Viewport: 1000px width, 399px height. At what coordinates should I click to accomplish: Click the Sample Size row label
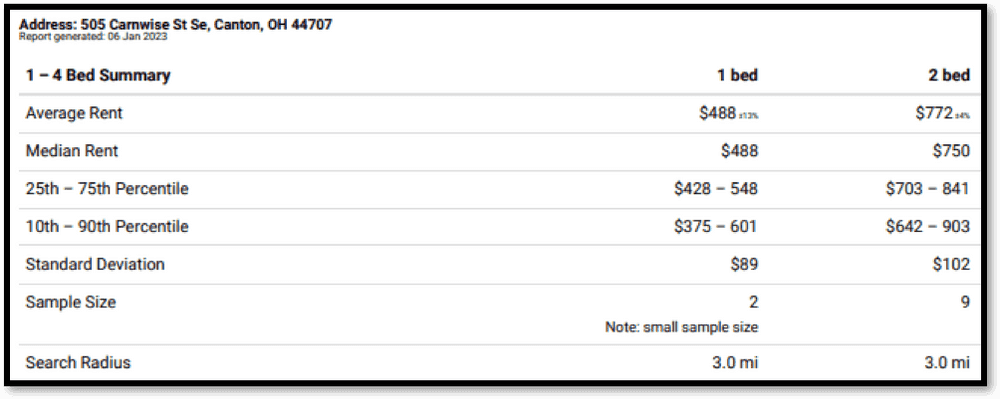(71, 301)
